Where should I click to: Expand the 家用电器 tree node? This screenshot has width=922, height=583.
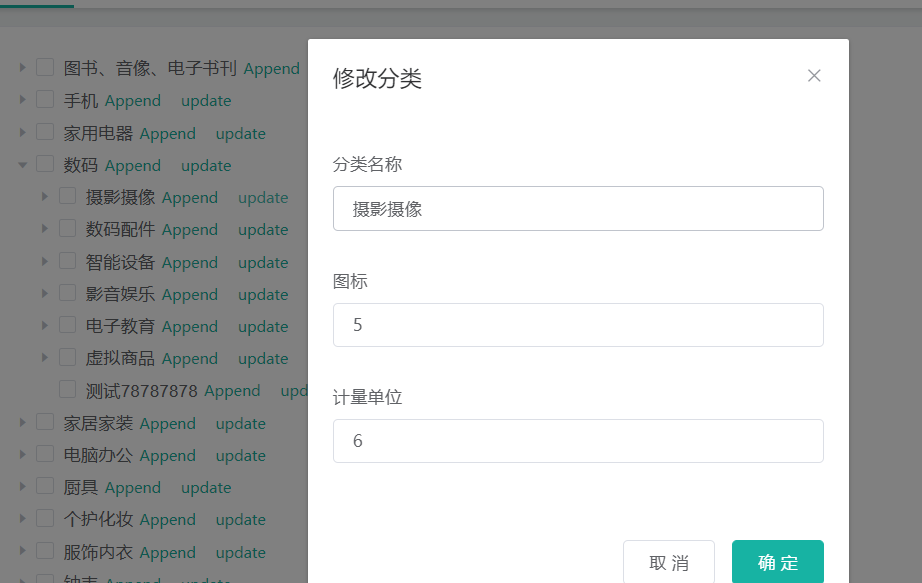coord(22,132)
